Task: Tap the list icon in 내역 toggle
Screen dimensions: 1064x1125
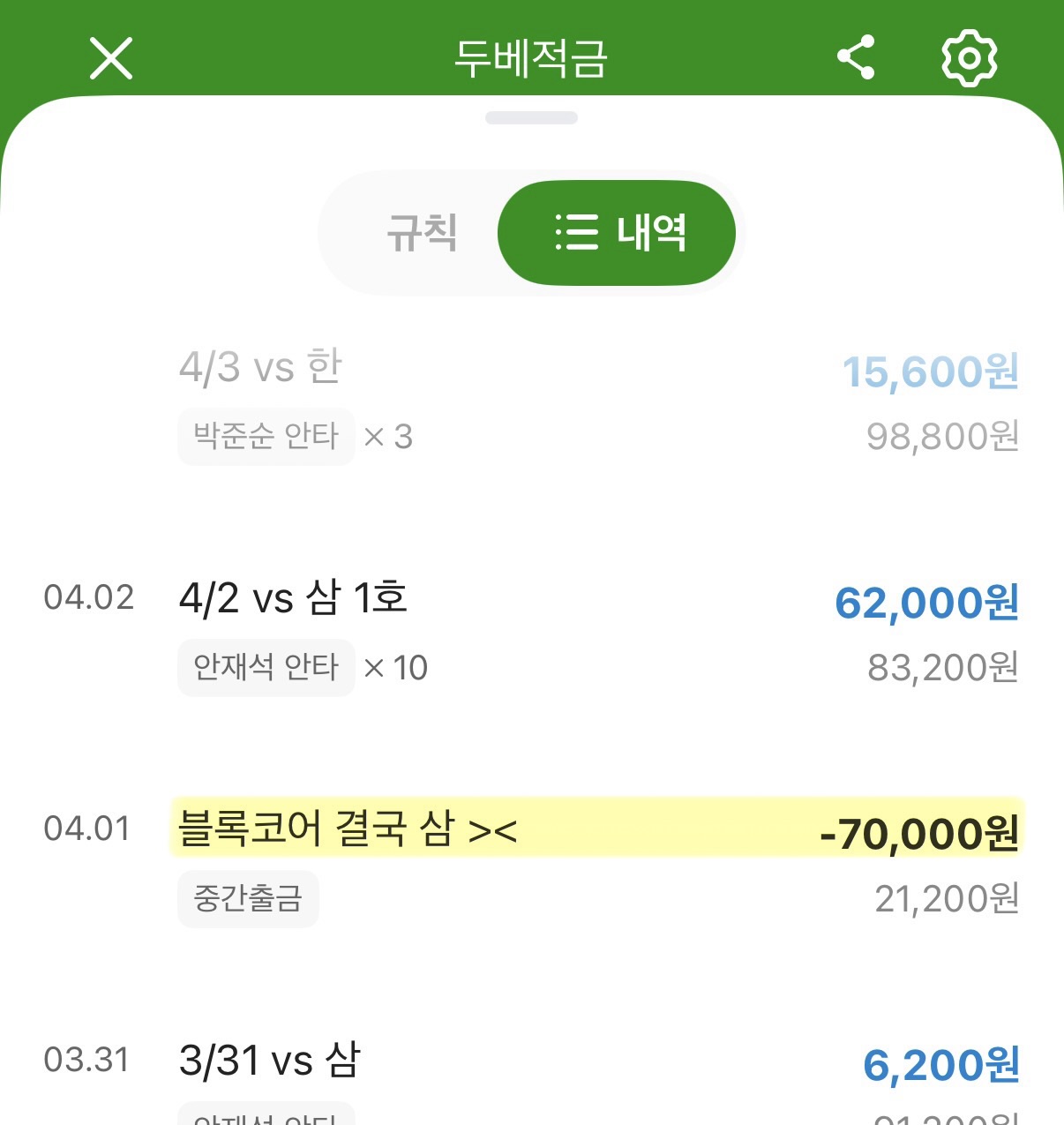Action: [x=577, y=233]
